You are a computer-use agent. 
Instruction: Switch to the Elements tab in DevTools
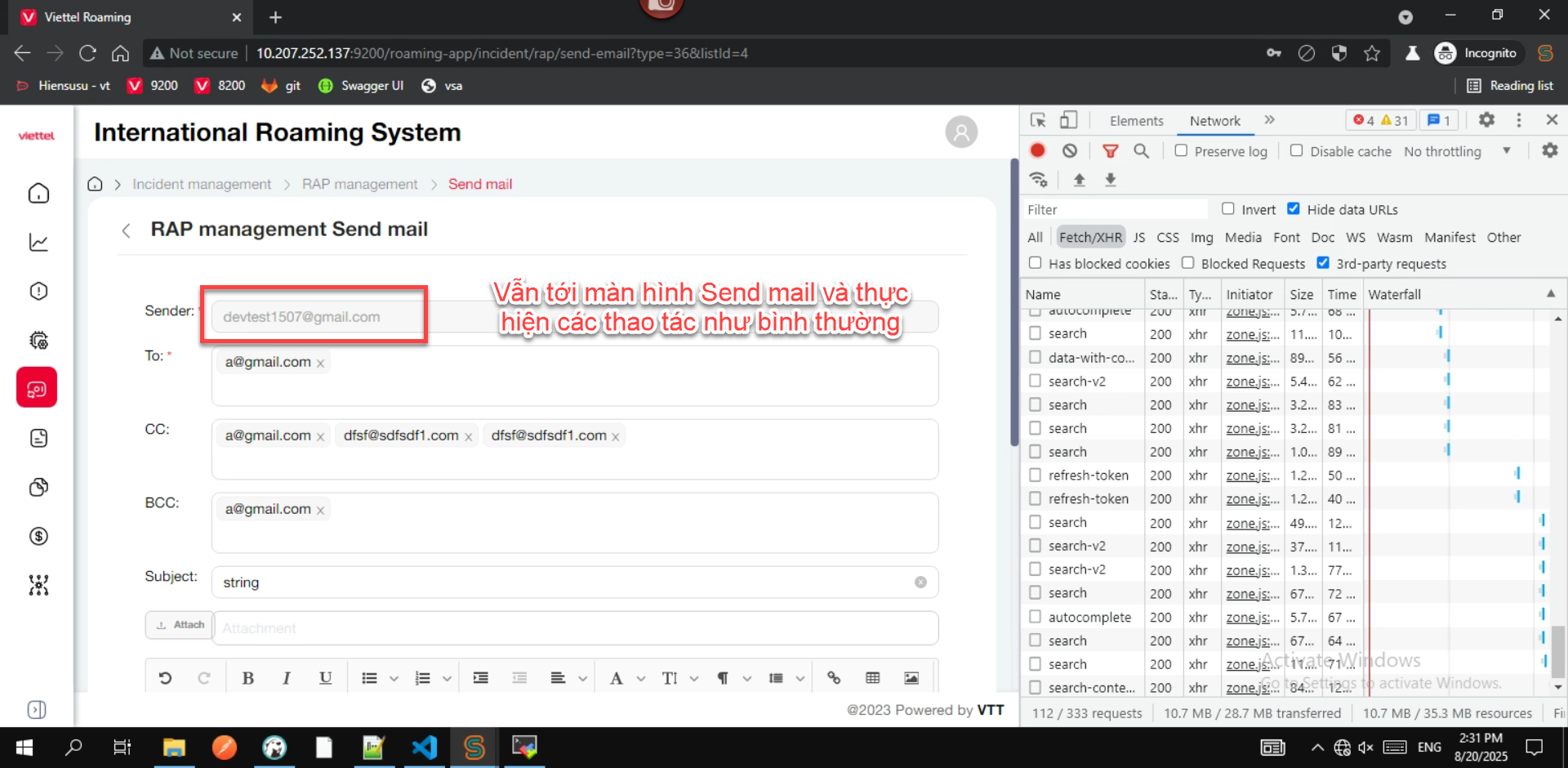(x=1136, y=121)
